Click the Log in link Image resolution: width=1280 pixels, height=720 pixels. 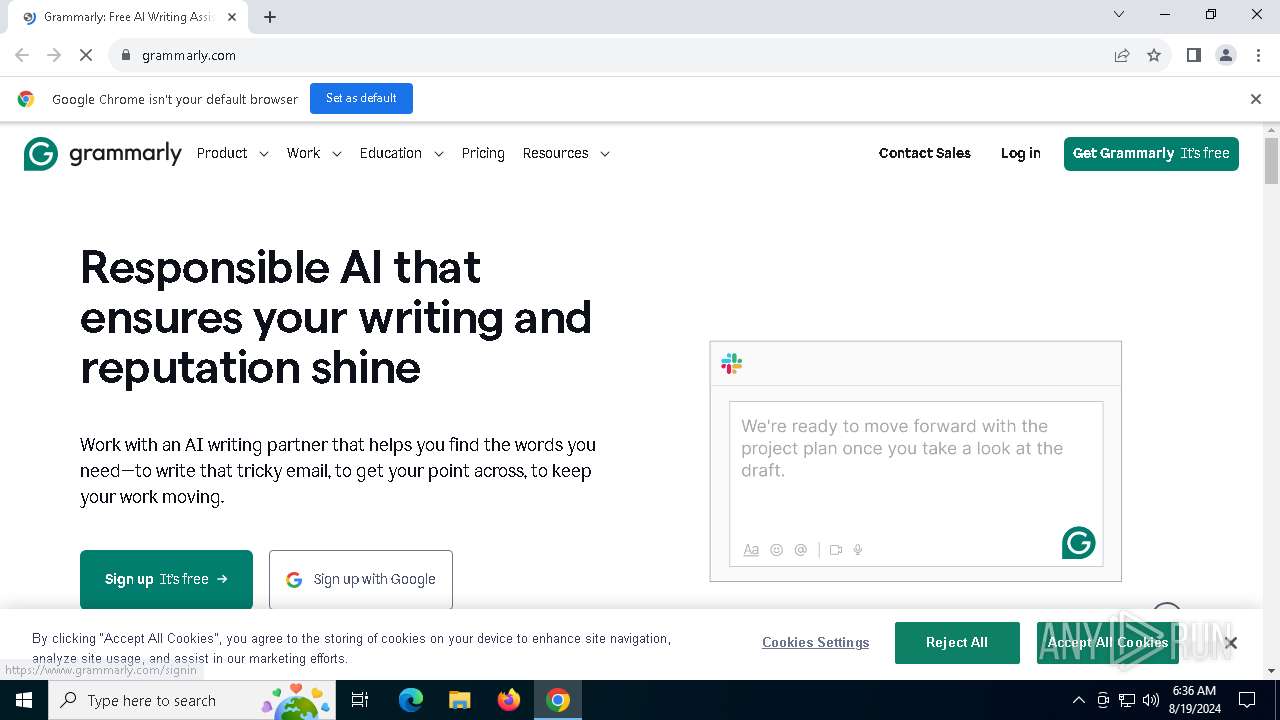[1020, 153]
